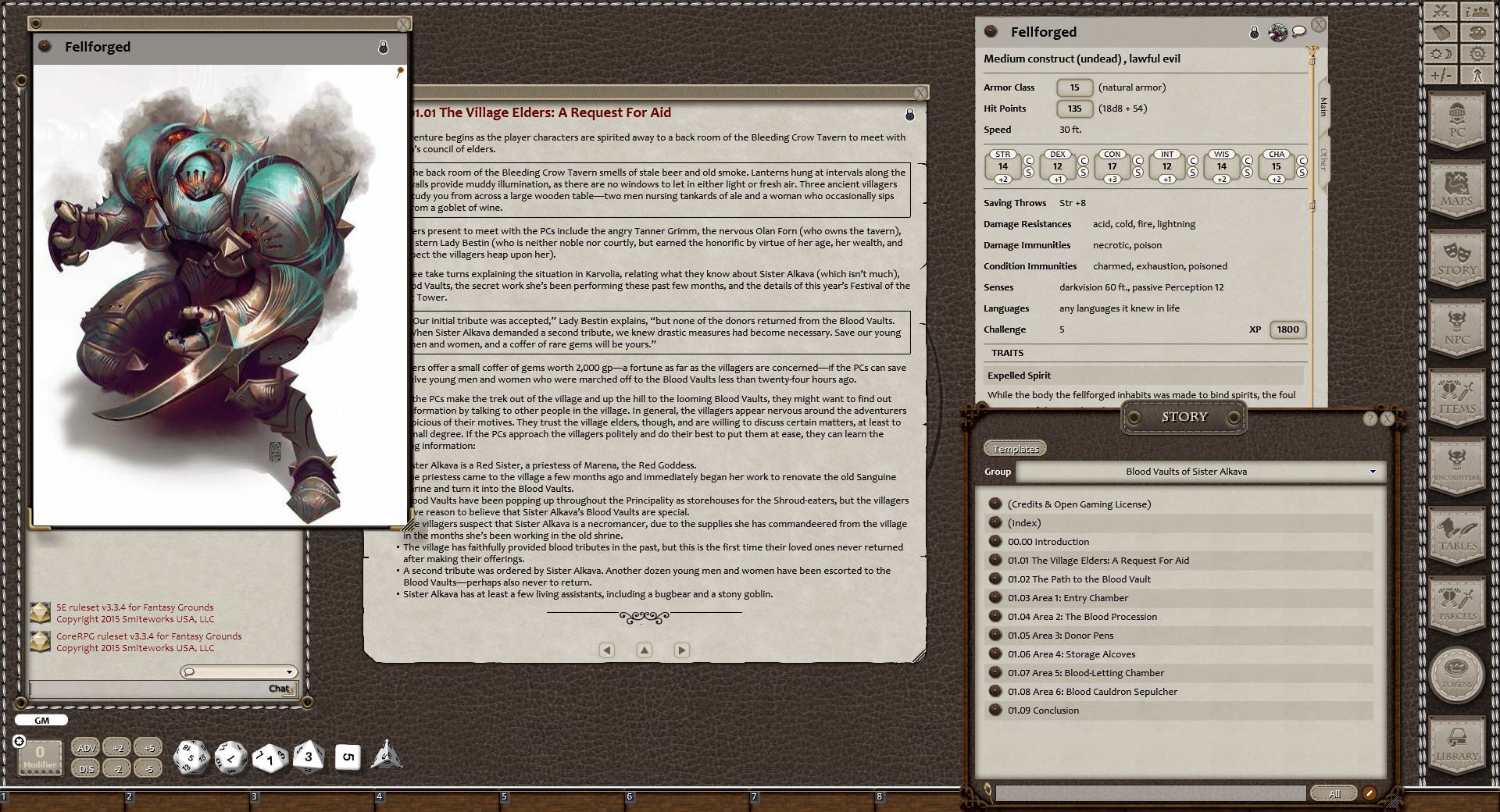Screen dimensions: 1500x812
Task: Toggle the ADV advantage modifier
Action: [x=86, y=747]
